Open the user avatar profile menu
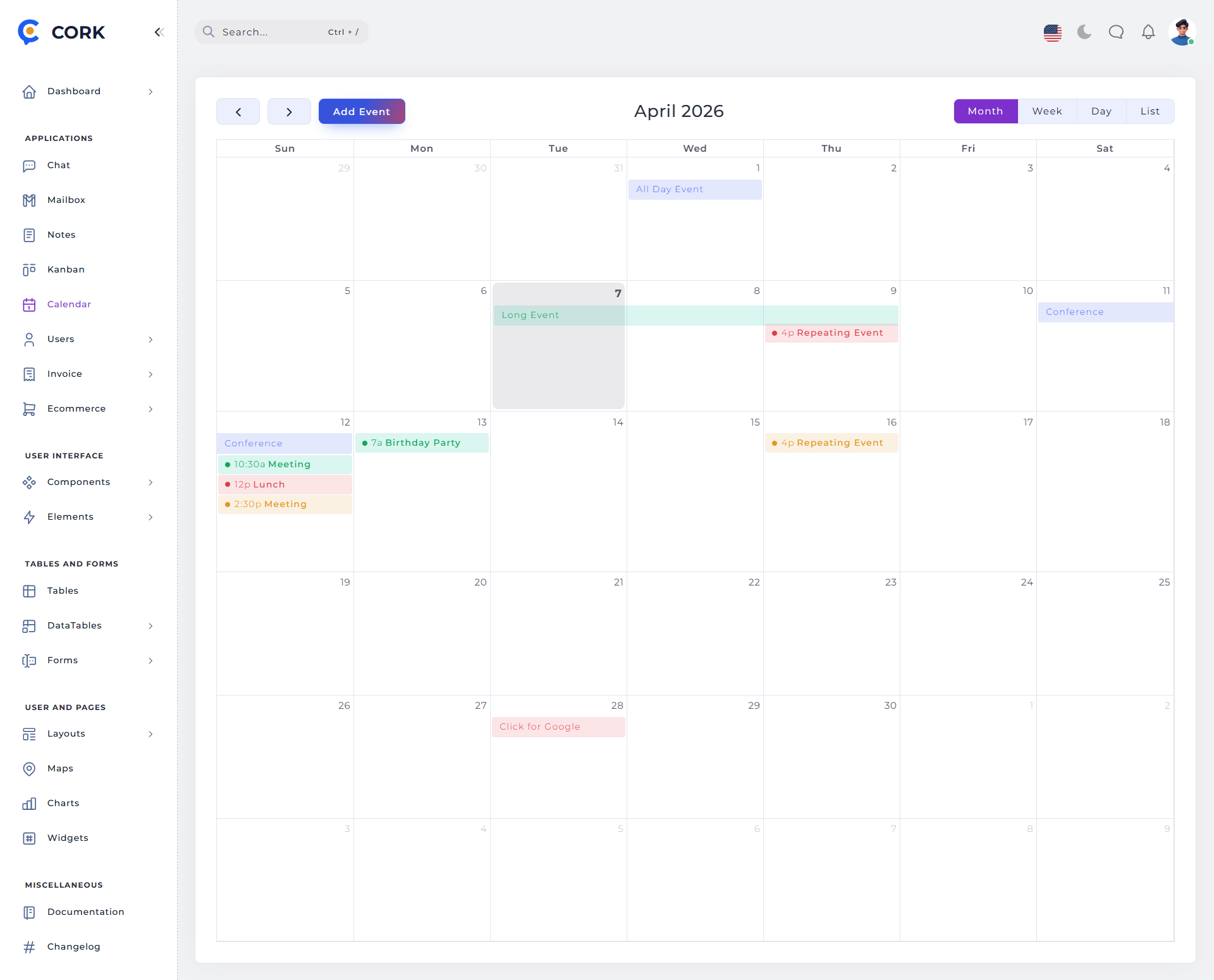This screenshot has height=980, width=1214. click(x=1182, y=32)
